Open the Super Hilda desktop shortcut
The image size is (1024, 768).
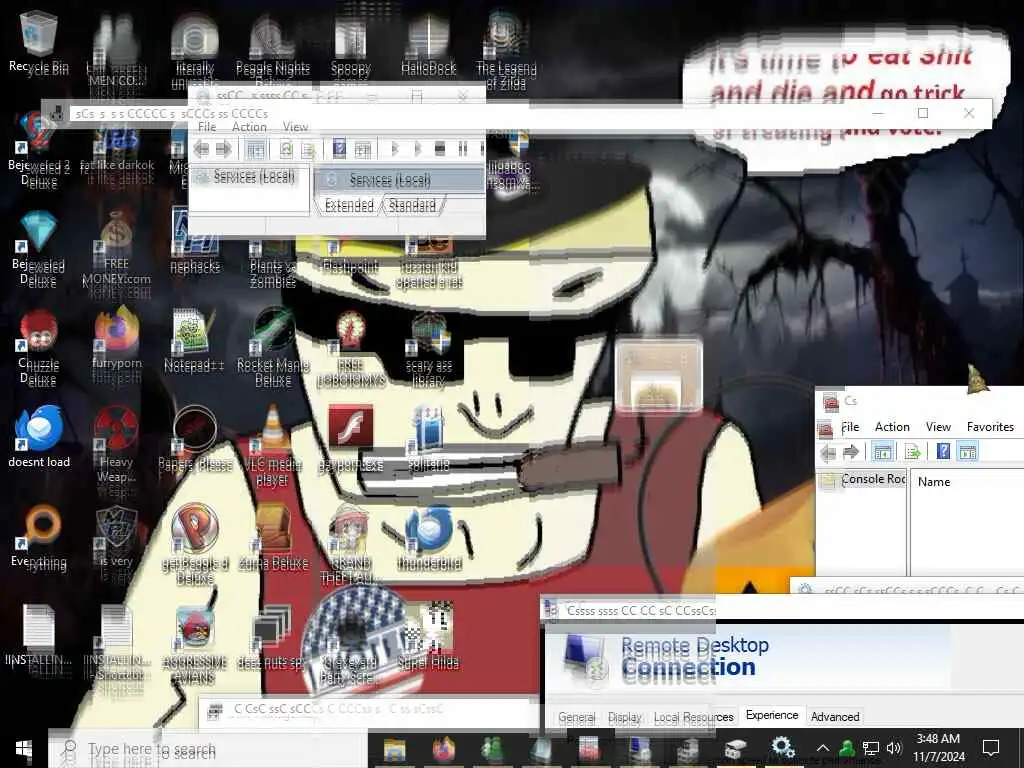[x=428, y=636]
